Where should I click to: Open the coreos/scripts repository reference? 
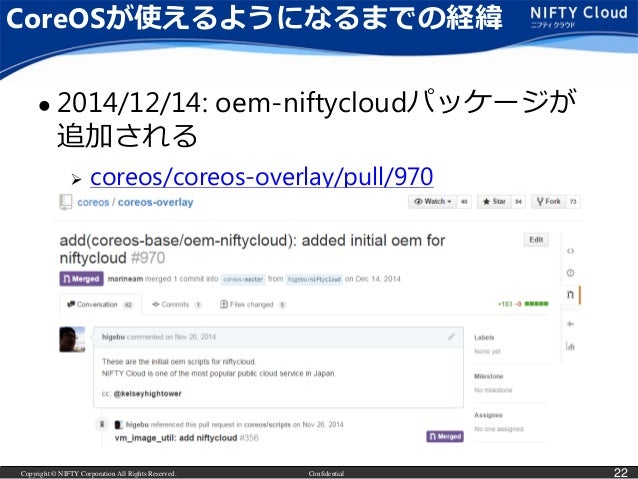click(x=267, y=424)
